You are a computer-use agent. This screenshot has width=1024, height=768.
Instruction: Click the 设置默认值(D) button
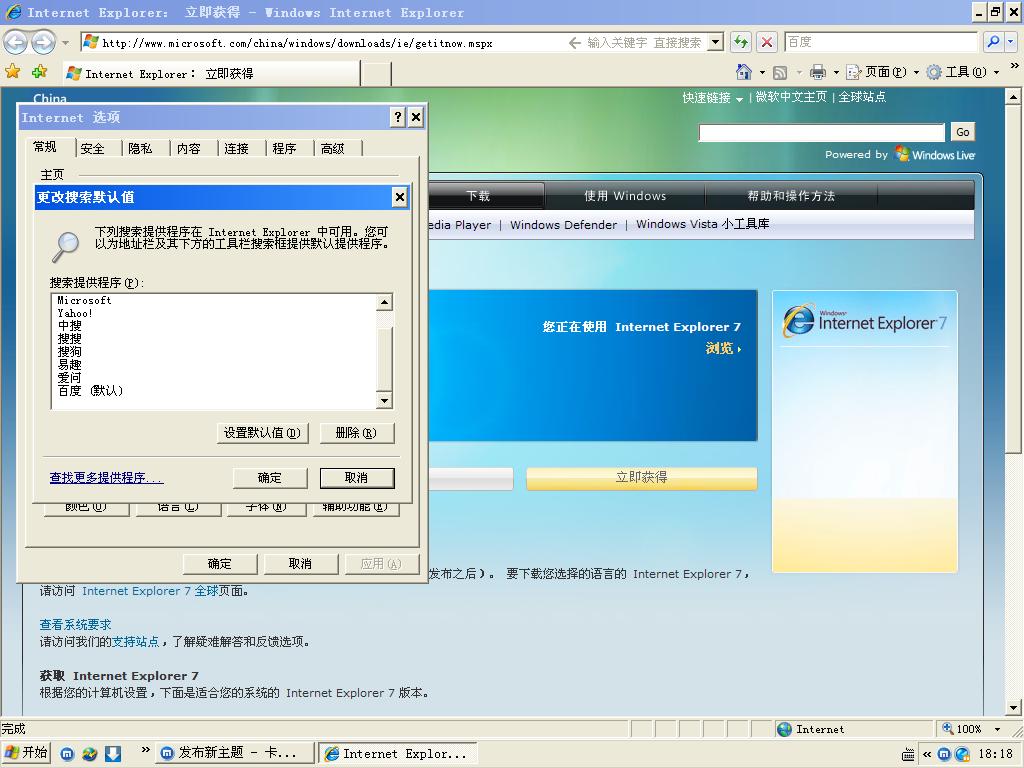(262, 433)
